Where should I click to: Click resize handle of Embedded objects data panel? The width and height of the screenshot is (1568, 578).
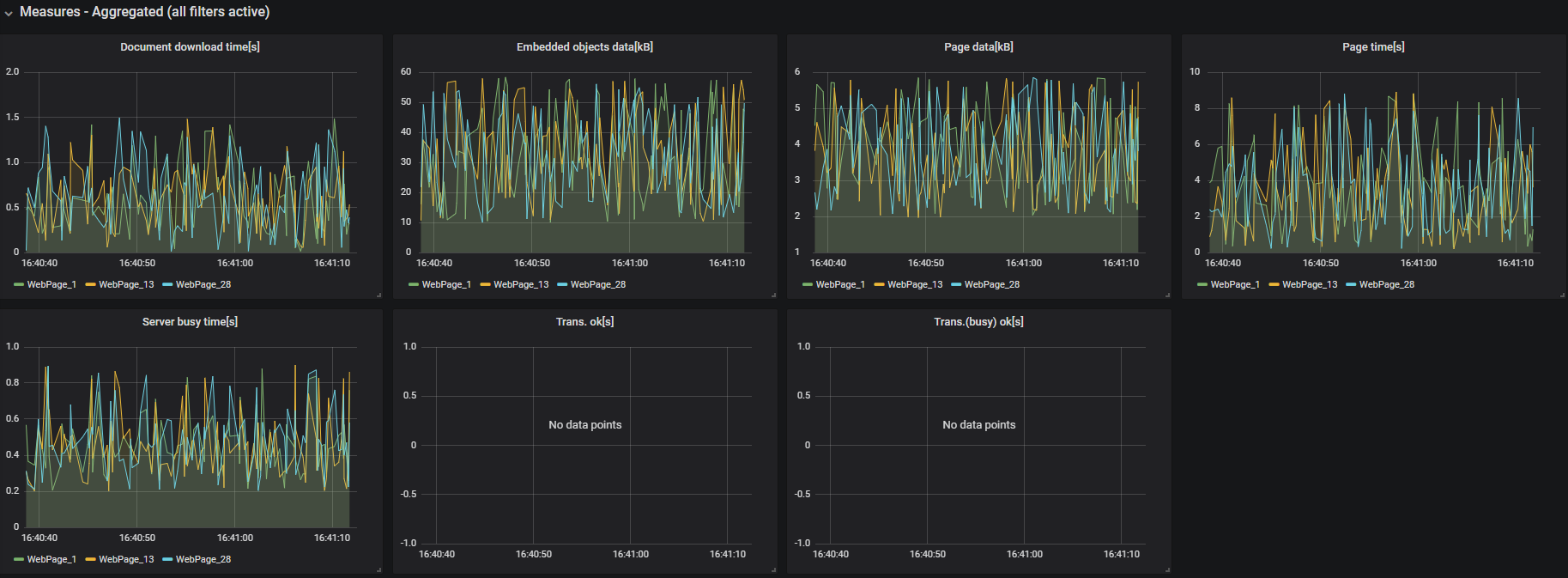pos(773,295)
